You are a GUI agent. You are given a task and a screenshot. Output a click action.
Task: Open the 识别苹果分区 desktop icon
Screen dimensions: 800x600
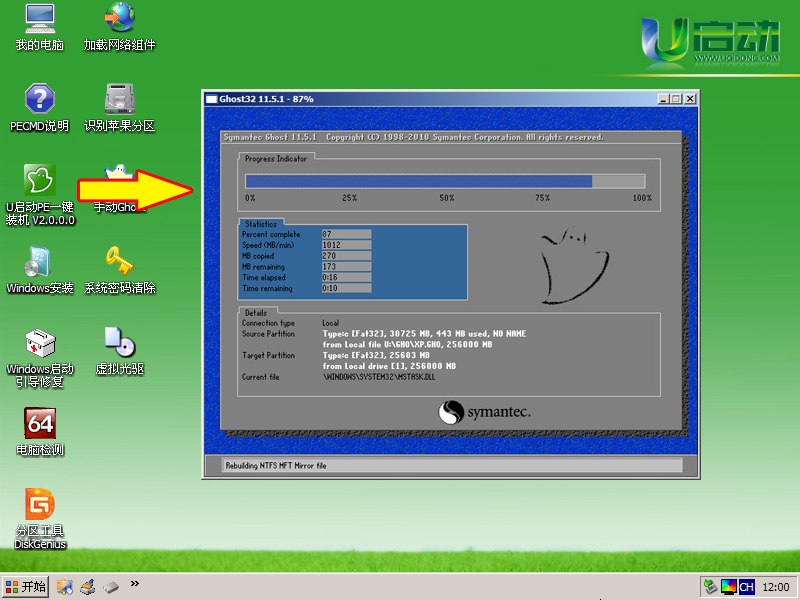(119, 108)
